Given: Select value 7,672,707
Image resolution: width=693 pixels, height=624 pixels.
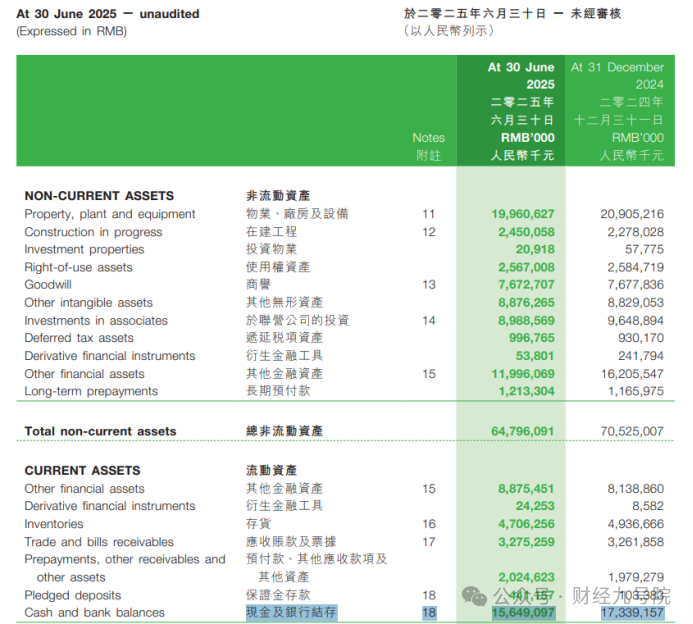Looking at the screenshot, I should pos(526,285).
